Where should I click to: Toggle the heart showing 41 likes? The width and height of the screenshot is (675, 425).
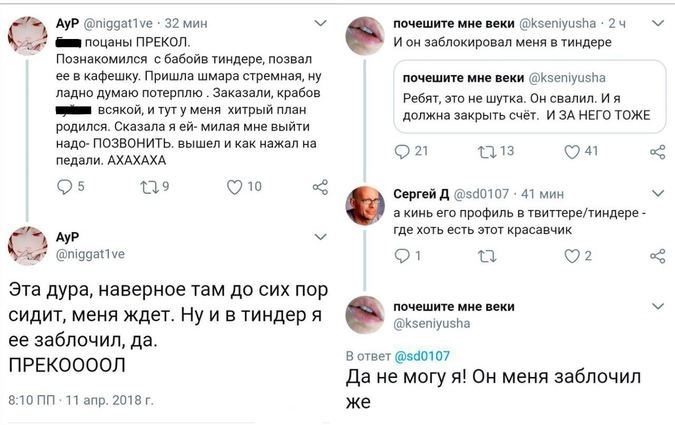[x=574, y=151]
